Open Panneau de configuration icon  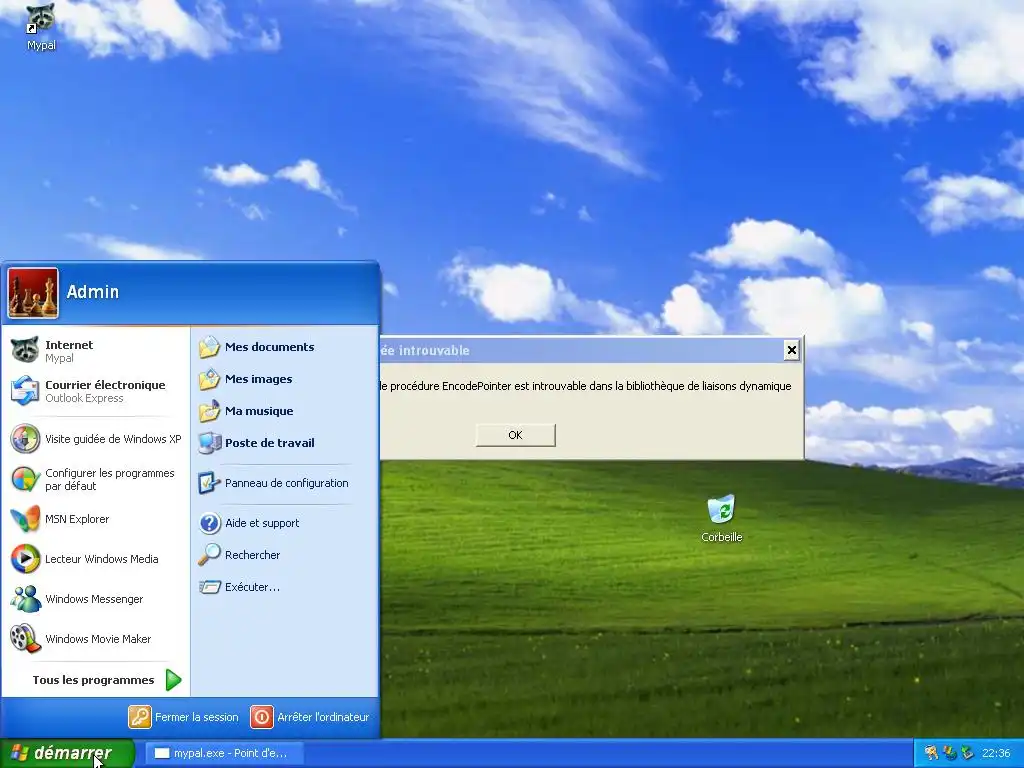(x=209, y=483)
